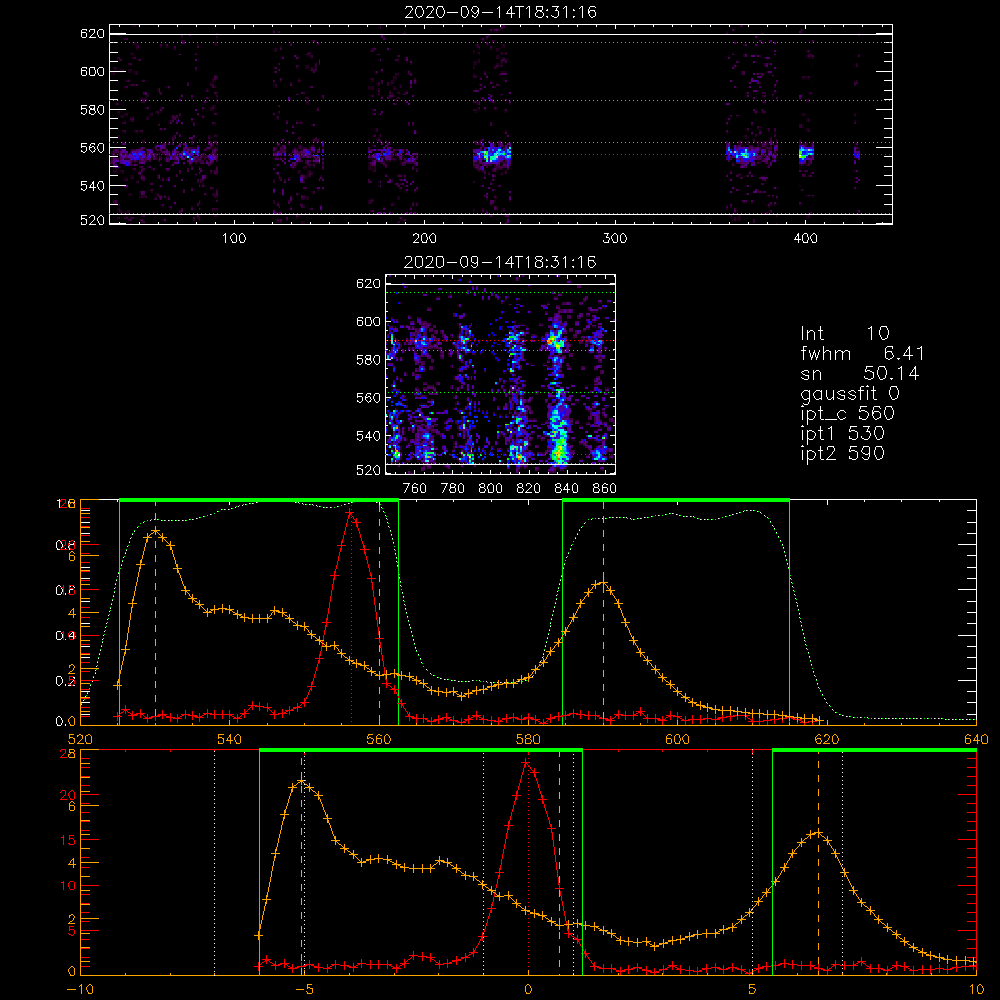Image resolution: width=1000 pixels, height=1000 pixels.
Task: Click the orange peak near 6.5 in bottom plot
Action: coord(818,833)
